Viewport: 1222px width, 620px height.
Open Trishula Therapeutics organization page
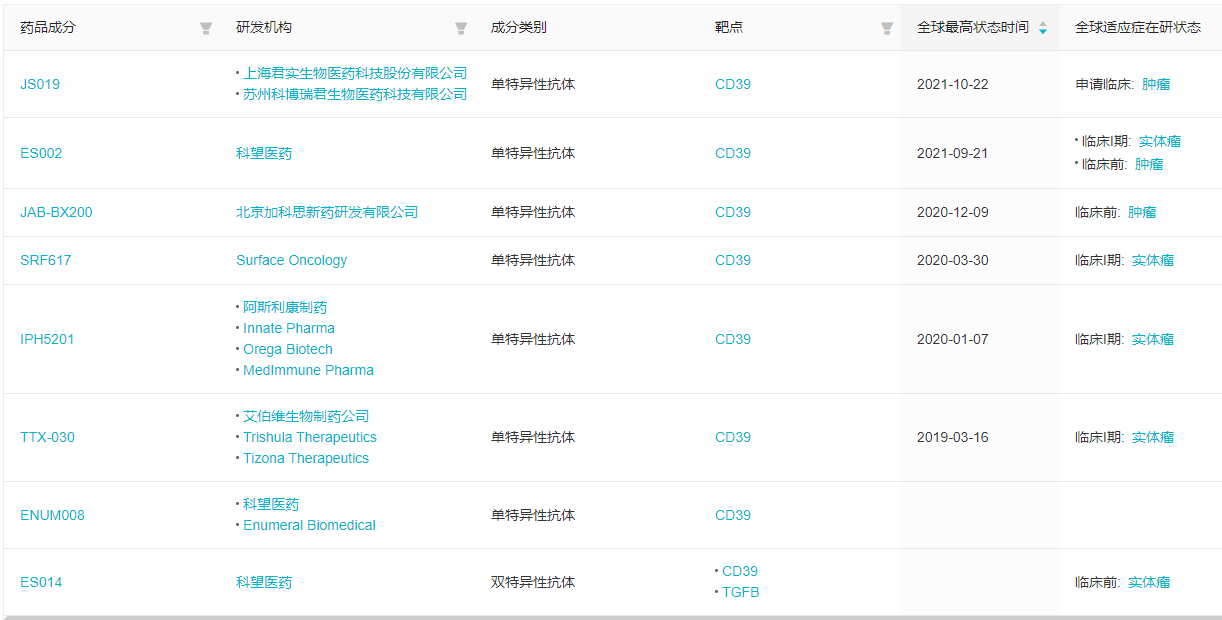(x=310, y=437)
